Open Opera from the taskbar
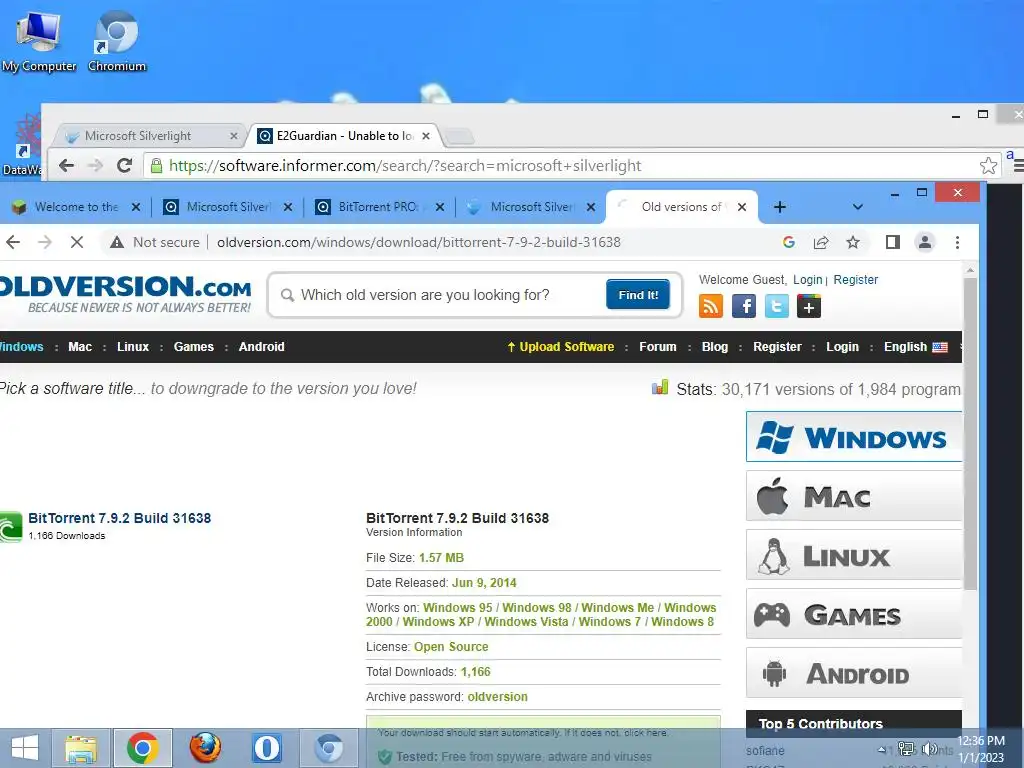This screenshot has height=768, width=1024. [x=267, y=748]
